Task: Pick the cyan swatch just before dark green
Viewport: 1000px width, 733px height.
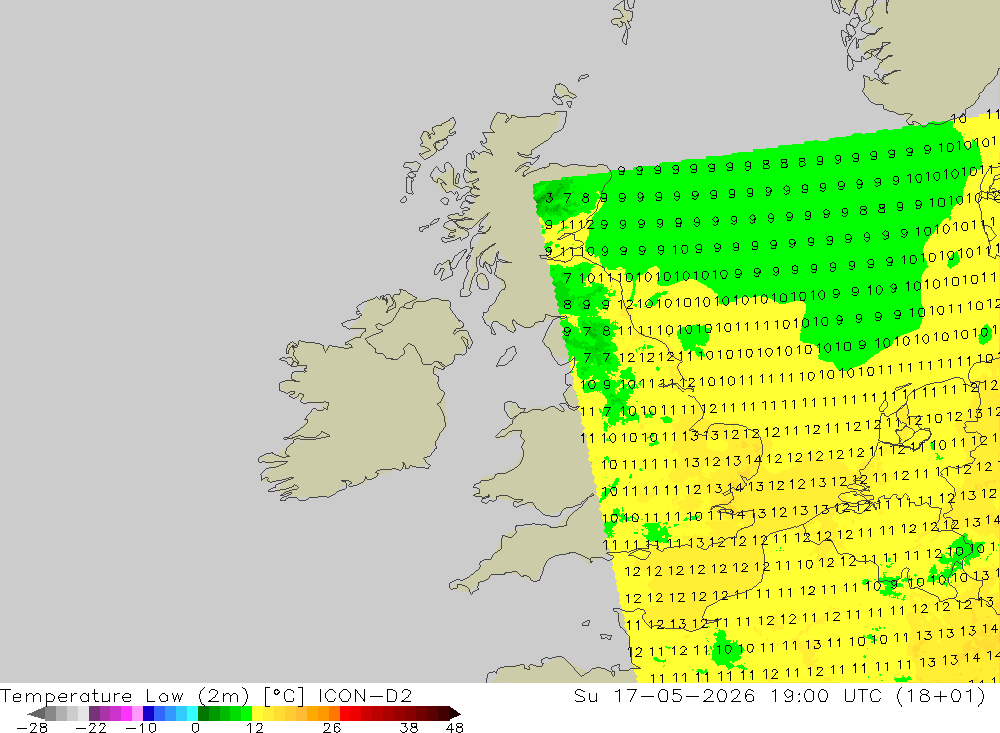Action: pos(192,714)
